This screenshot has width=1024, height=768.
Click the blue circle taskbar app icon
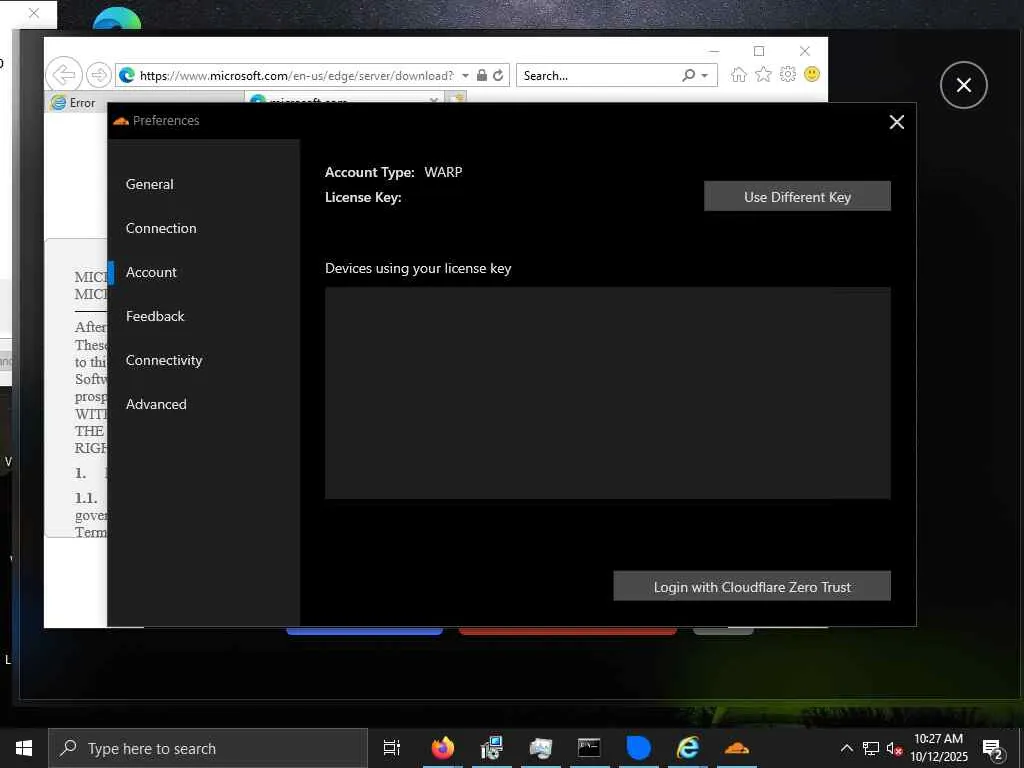click(638, 748)
